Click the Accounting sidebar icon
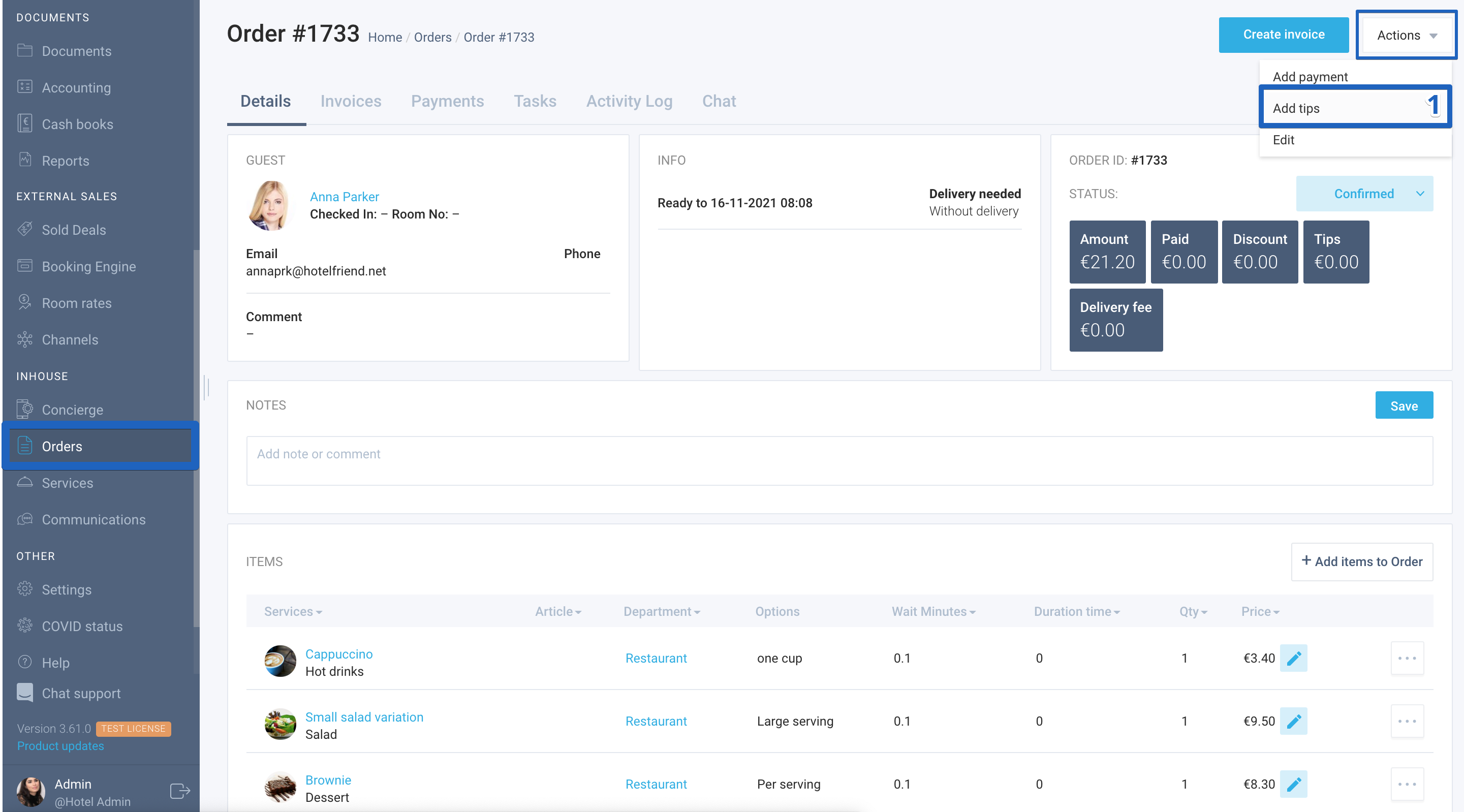Screen dimensions: 1464x812 [x=24, y=87]
